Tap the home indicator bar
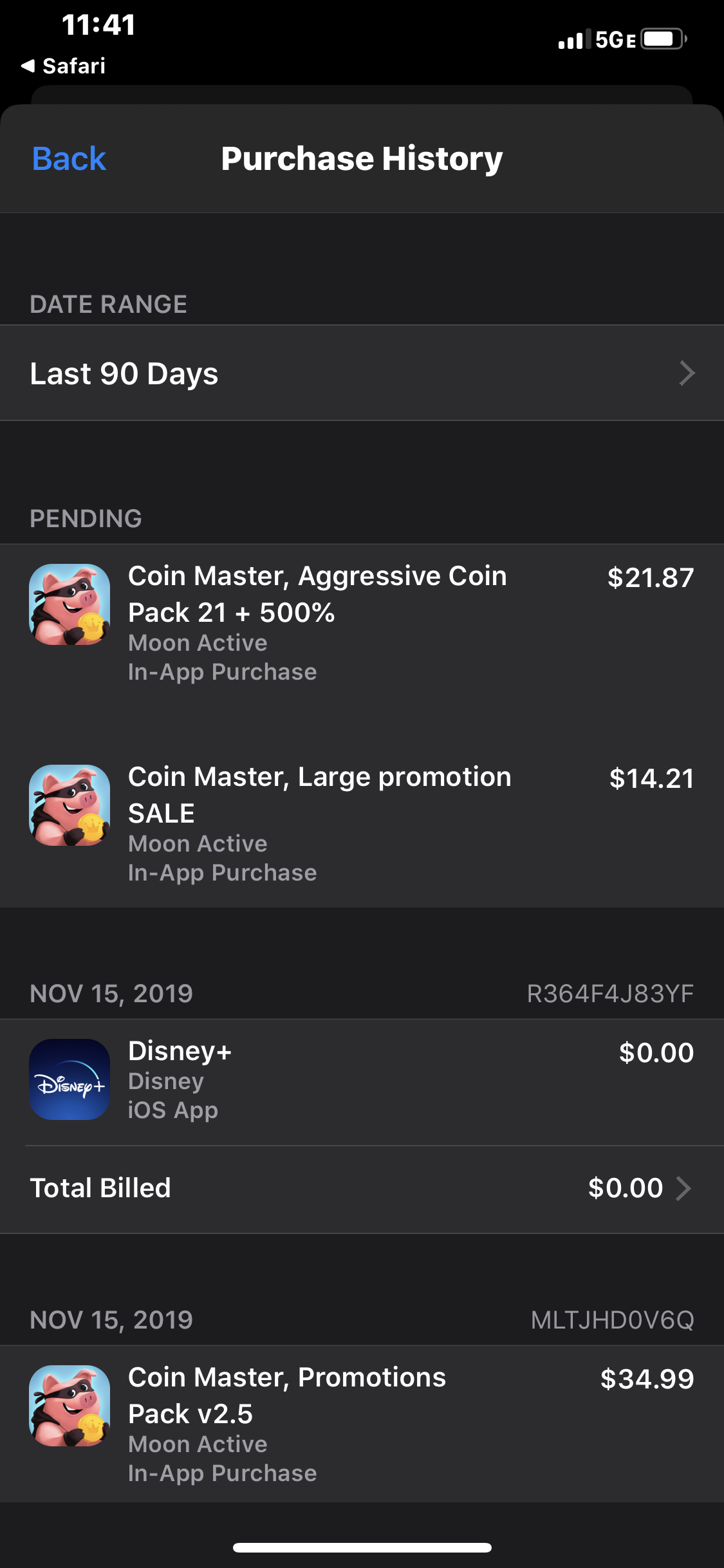Viewport: 724px width, 1568px height. pyautogui.click(x=362, y=1547)
